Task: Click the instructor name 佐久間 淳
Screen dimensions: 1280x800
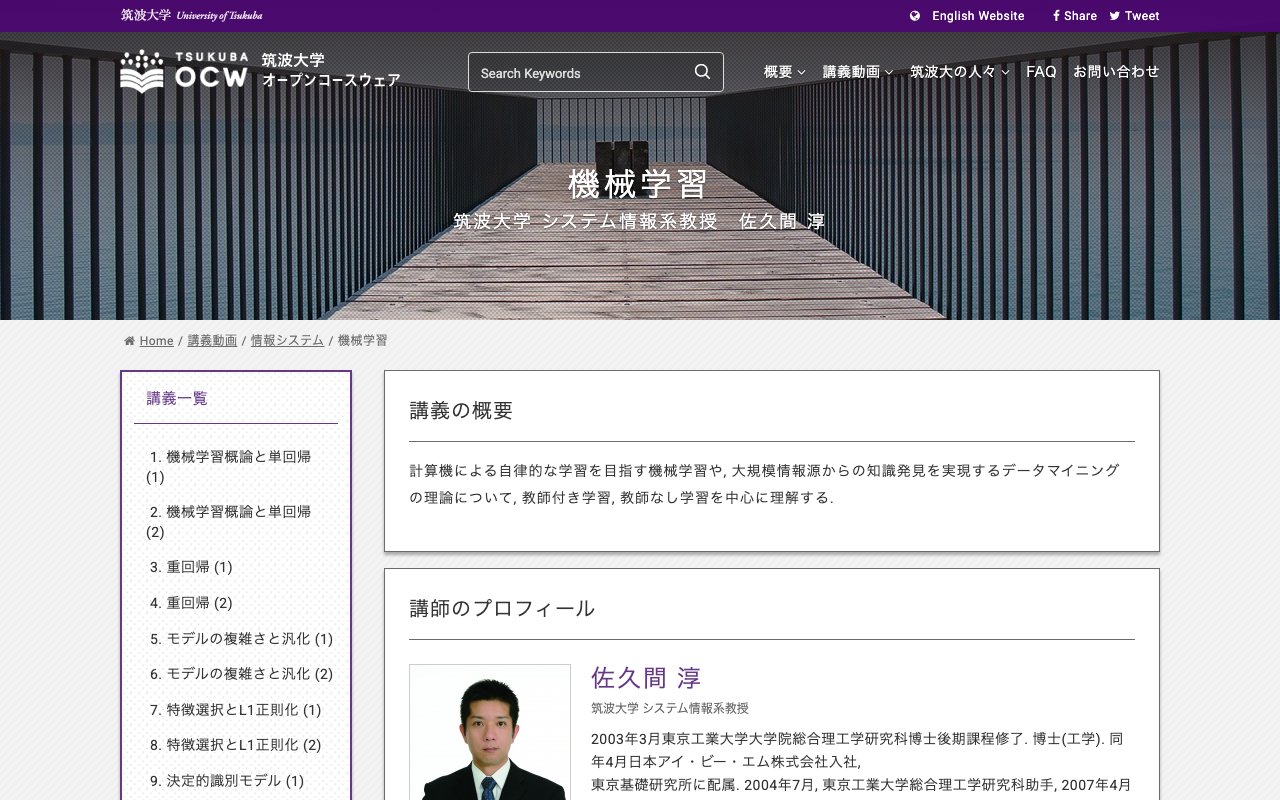Action: (646, 678)
